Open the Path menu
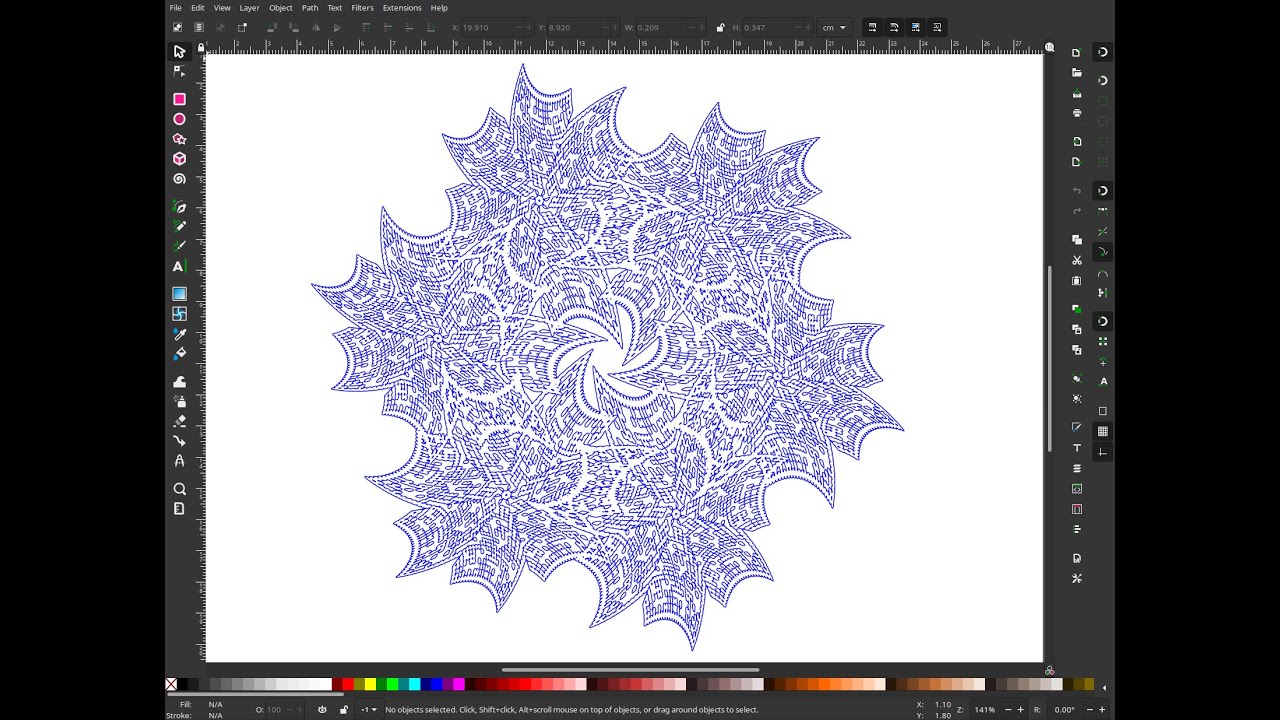Screen dimensions: 1280x720 [x=310, y=8]
